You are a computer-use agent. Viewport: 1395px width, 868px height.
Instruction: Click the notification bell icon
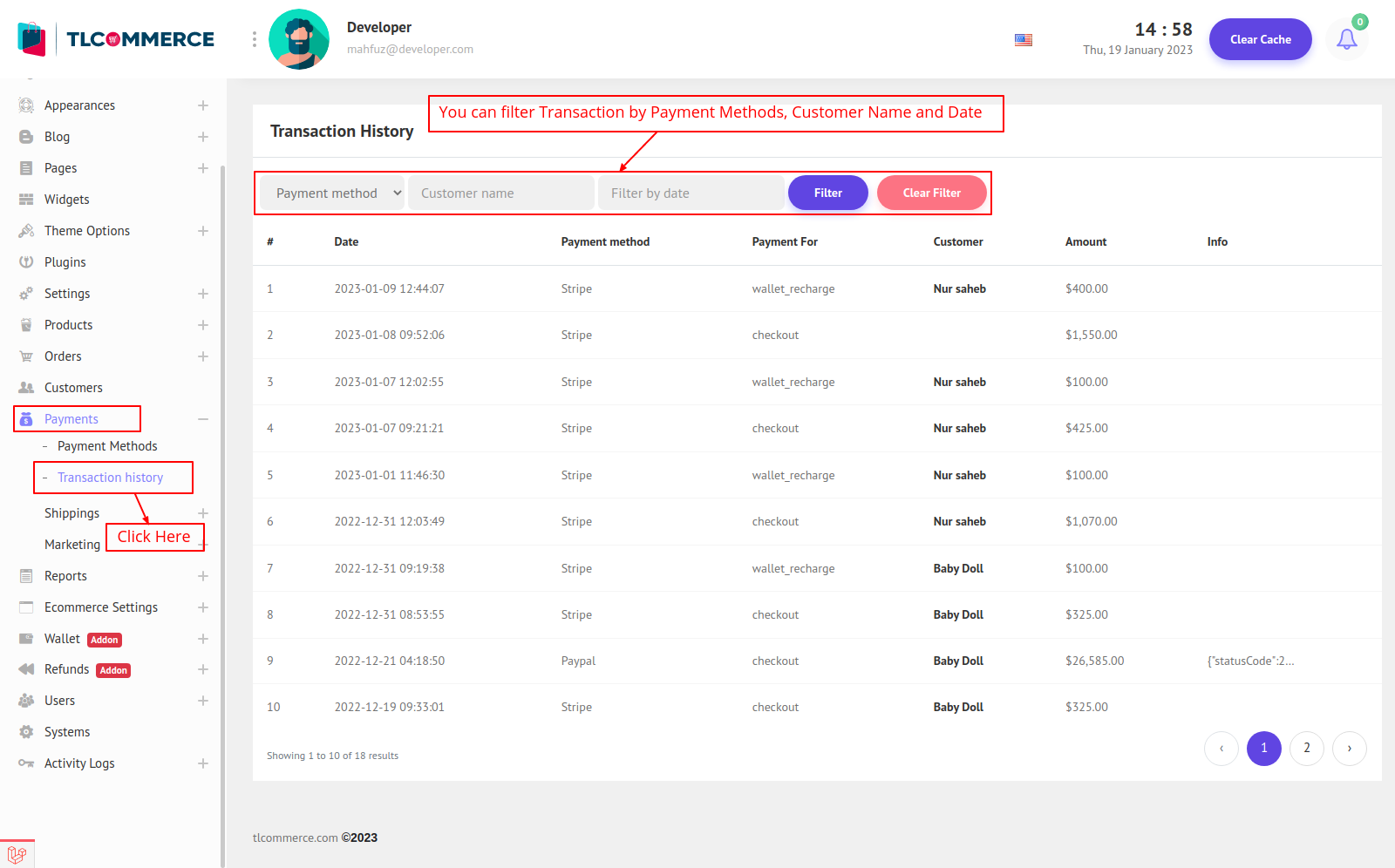[x=1346, y=39]
